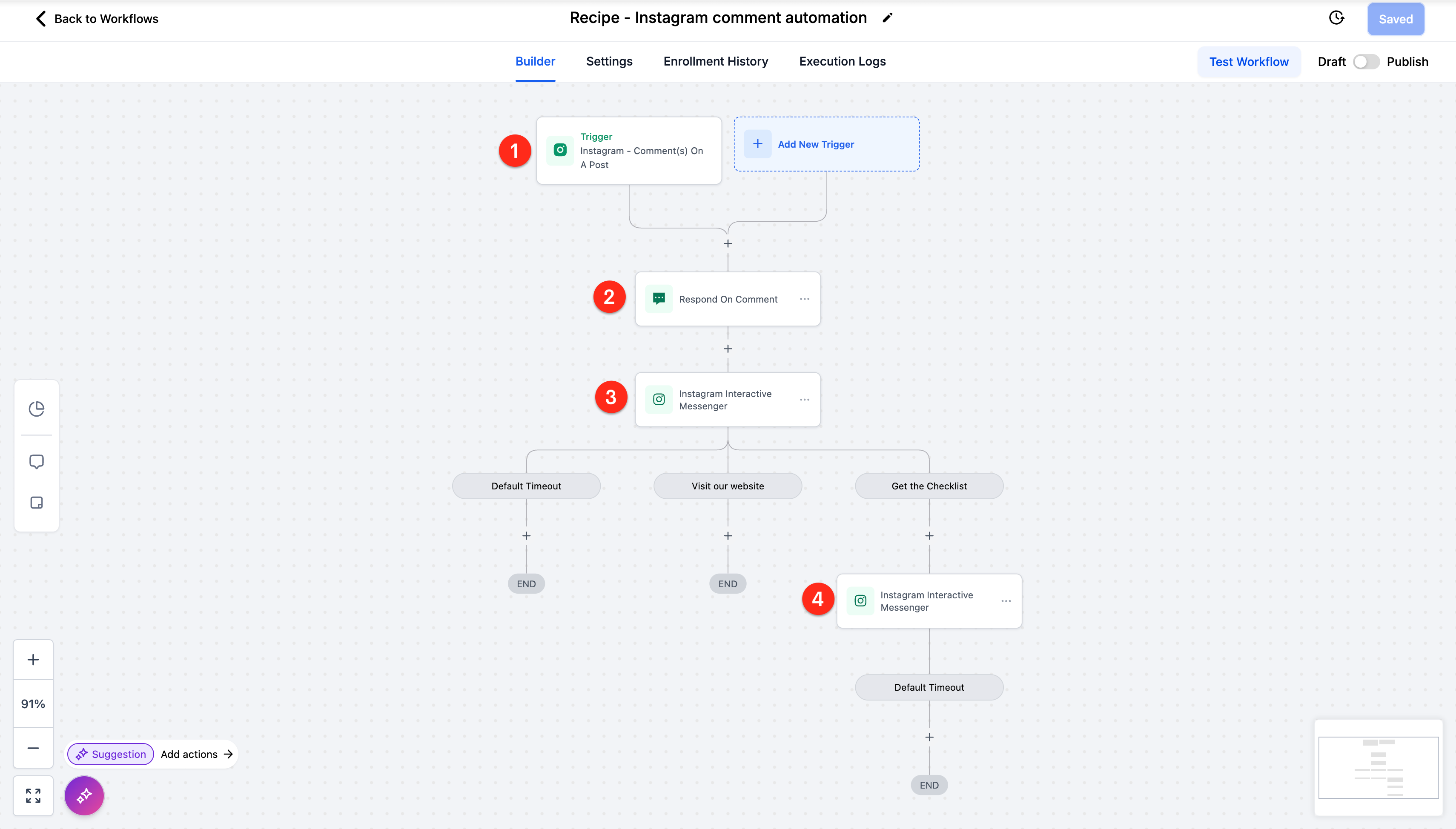Open version history clock icon
This screenshot has width=1456, height=829.
pyautogui.click(x=1336, y=18)
